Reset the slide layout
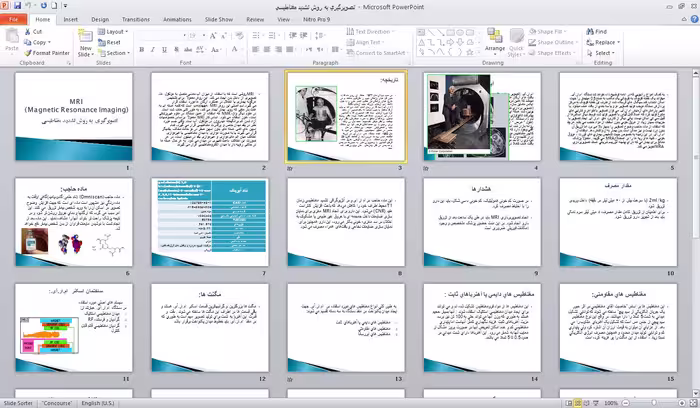Screen dimensions: 700x408 coord(110,42)
